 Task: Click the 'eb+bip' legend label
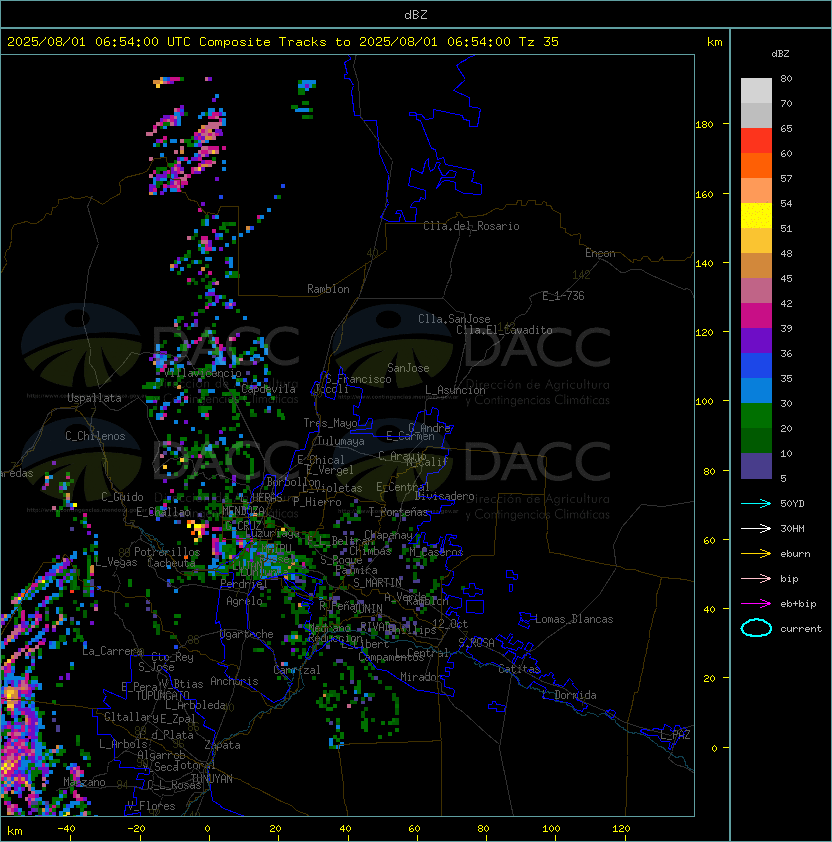pos(798,604)
